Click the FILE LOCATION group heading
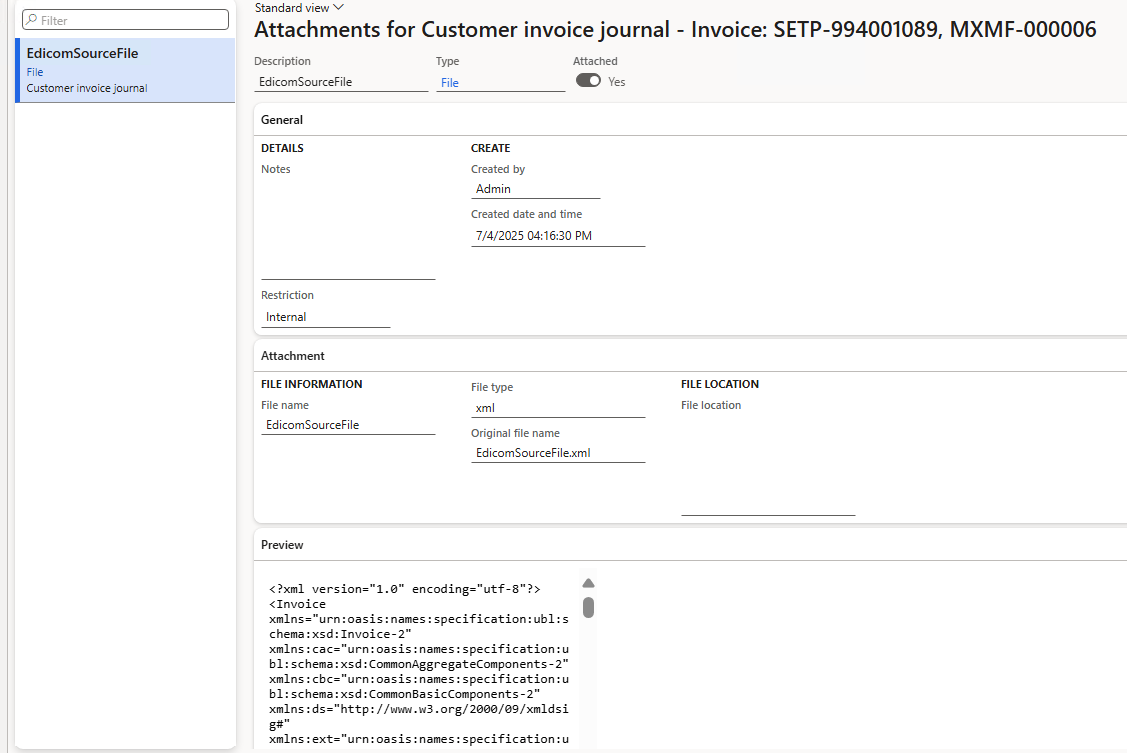The width and height of the screenshot is (1127, 753). click(x=719, y=384)
